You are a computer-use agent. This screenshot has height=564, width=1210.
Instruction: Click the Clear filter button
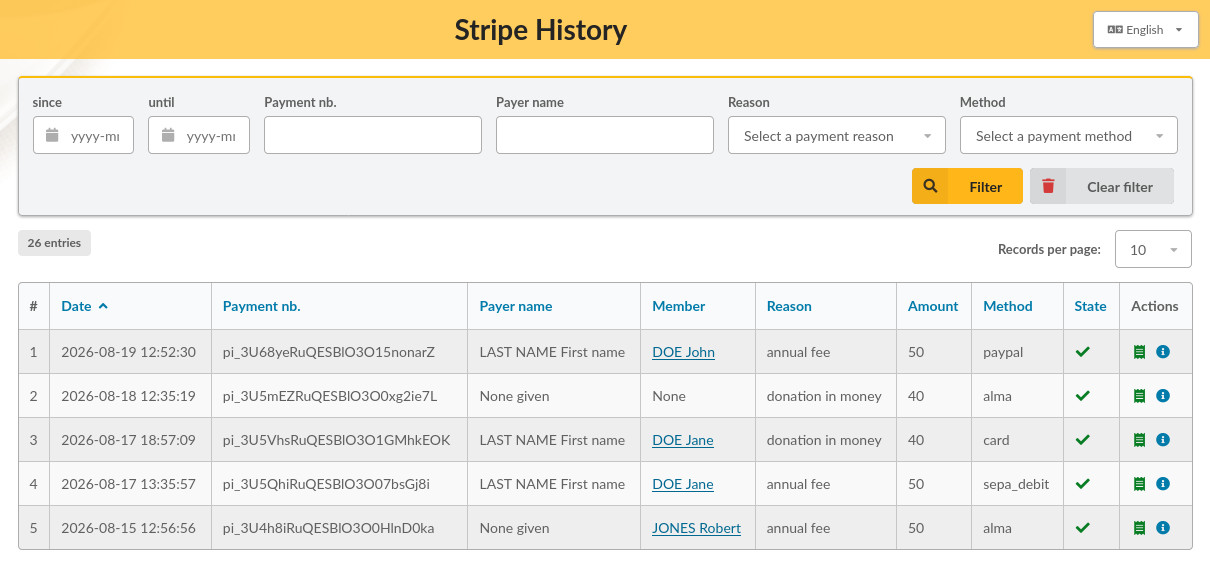tap(1102, 186)
